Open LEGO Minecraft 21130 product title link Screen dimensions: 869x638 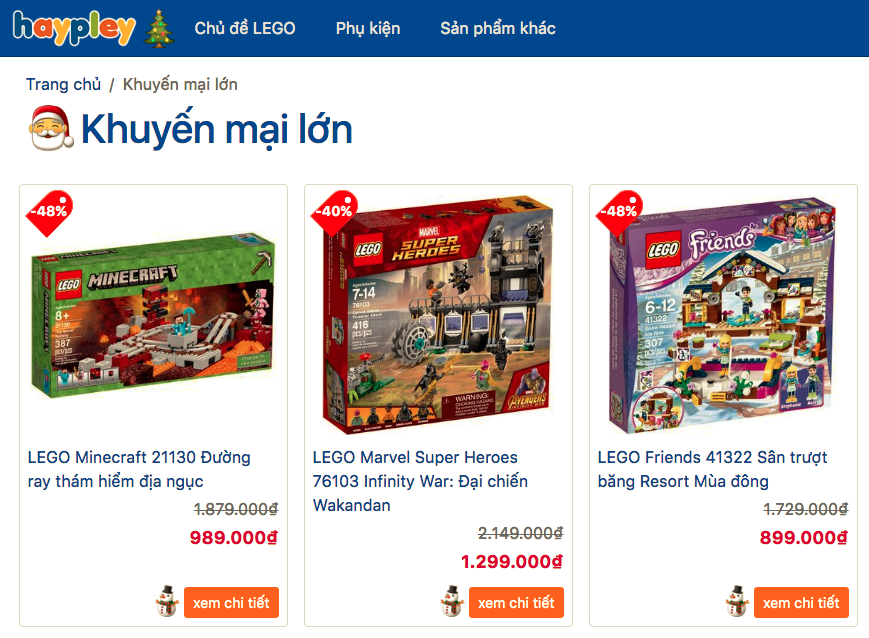tap(139, 469)
